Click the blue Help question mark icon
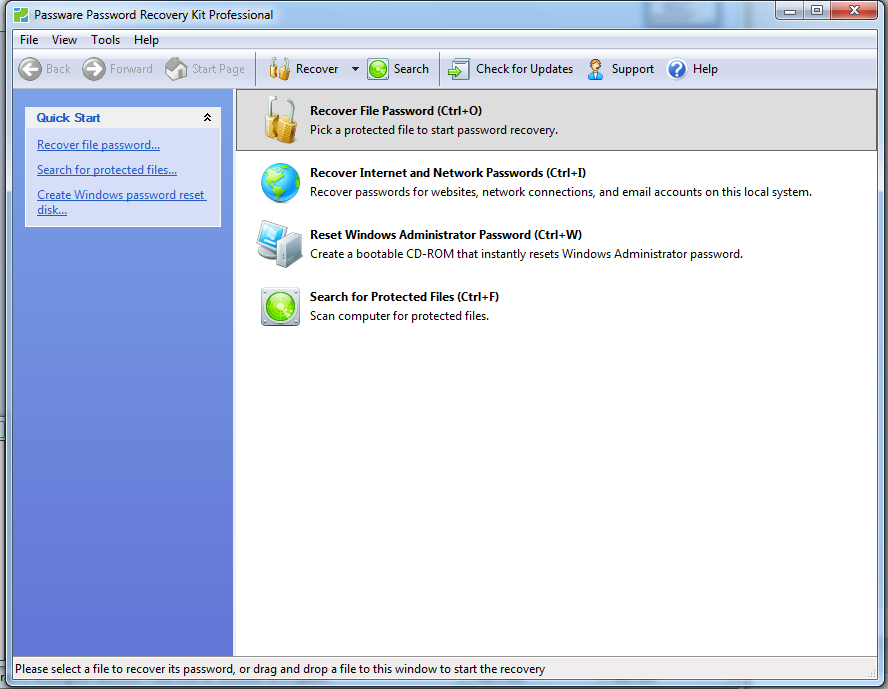Image resolution: width=888 pixels, height=689 pixels. [x=677, y=69]
